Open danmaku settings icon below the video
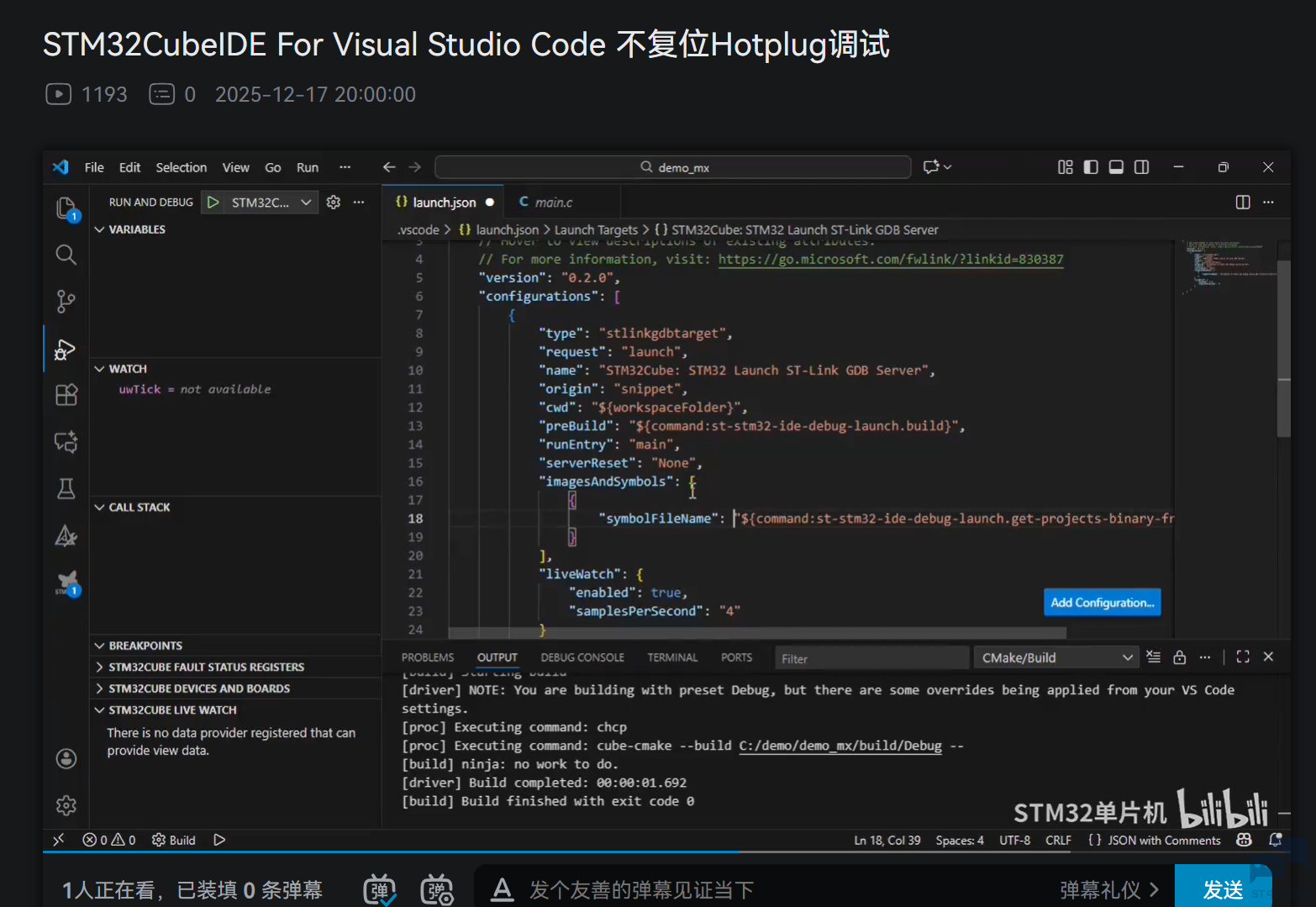This screenshot has height=907, width=1316. (437, 890)
